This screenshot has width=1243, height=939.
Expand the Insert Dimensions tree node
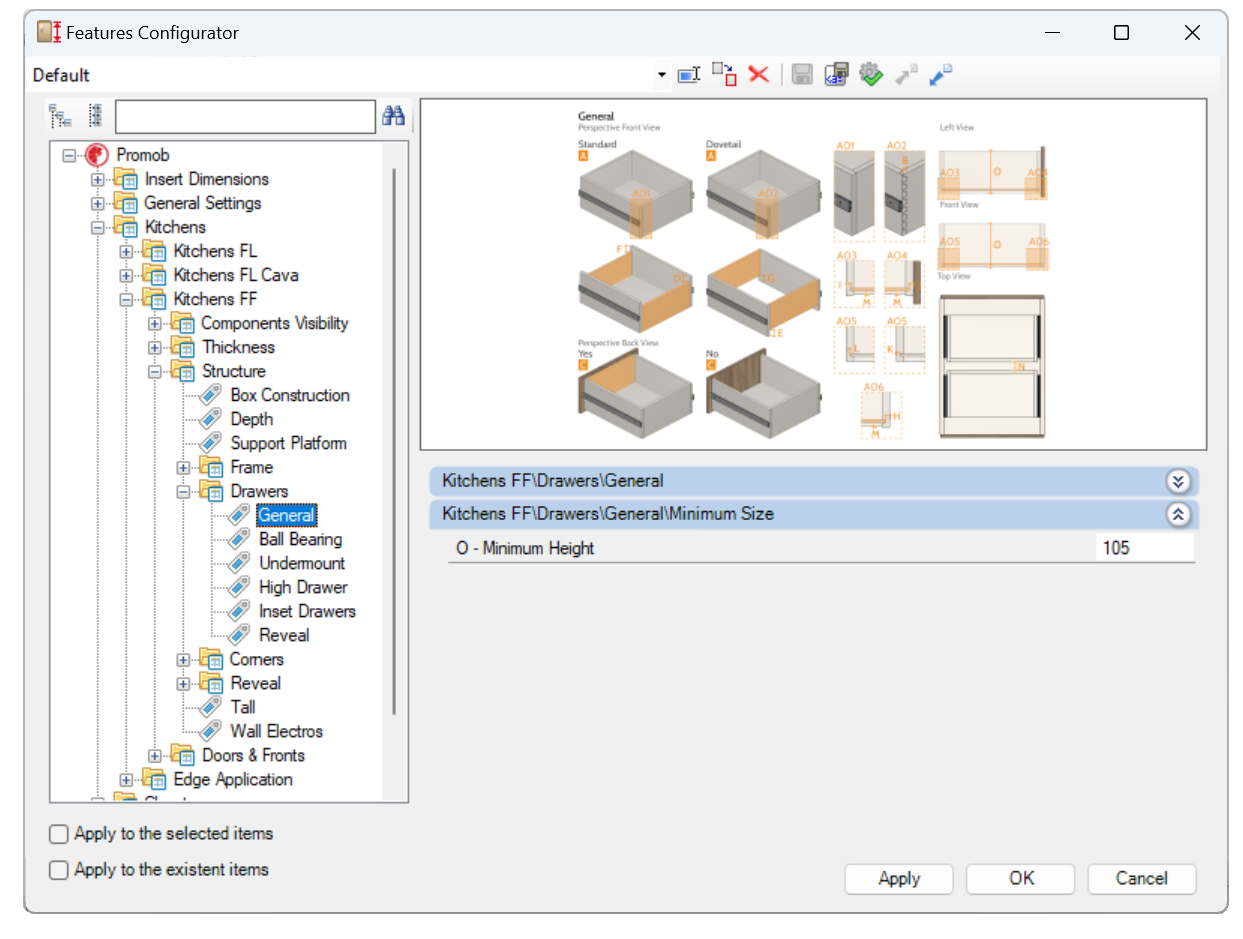point(97,179)
